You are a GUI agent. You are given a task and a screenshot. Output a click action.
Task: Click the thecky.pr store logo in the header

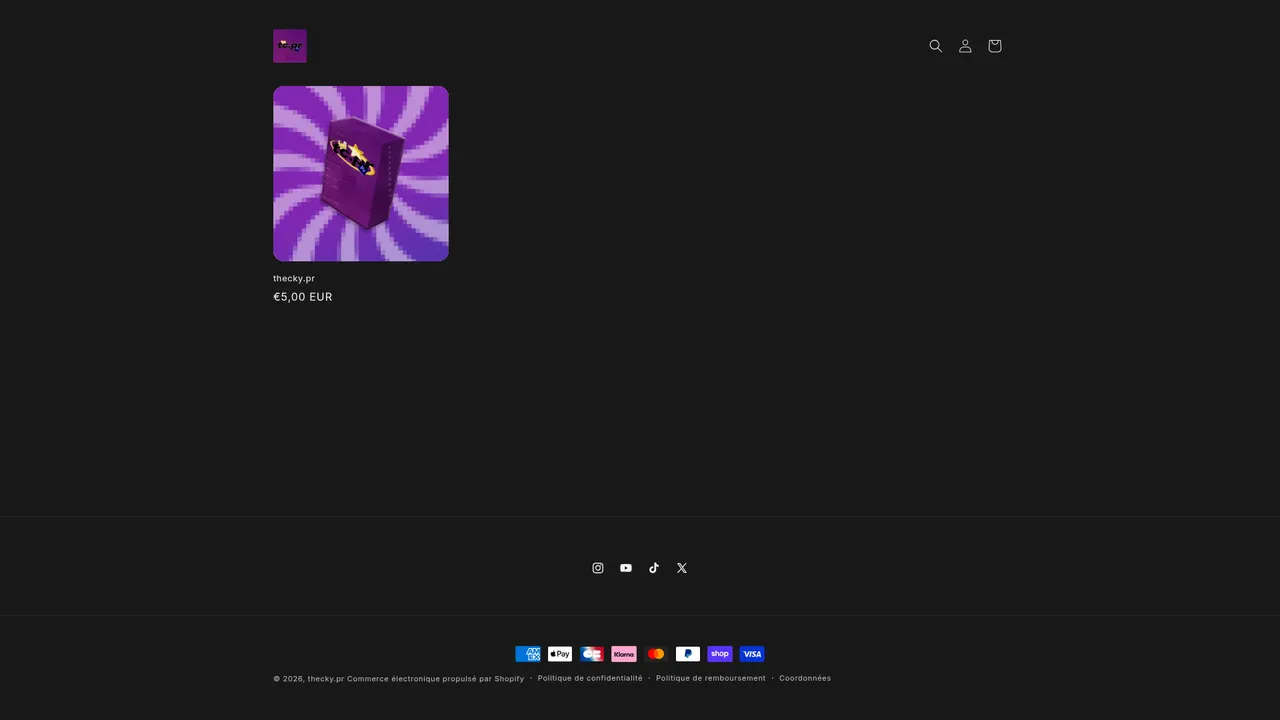point(290,46)
